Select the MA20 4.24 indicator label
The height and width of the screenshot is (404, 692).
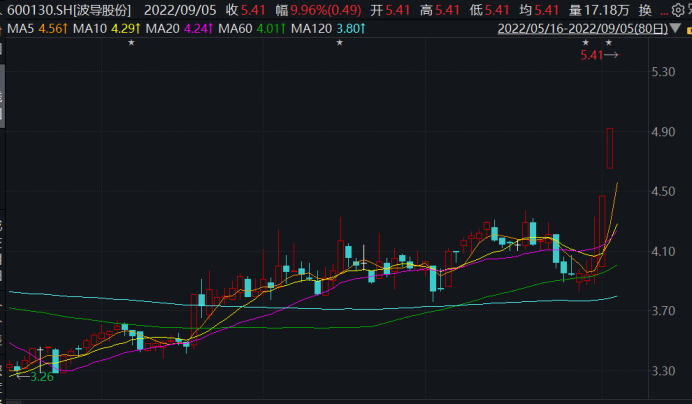pos(179,29)
